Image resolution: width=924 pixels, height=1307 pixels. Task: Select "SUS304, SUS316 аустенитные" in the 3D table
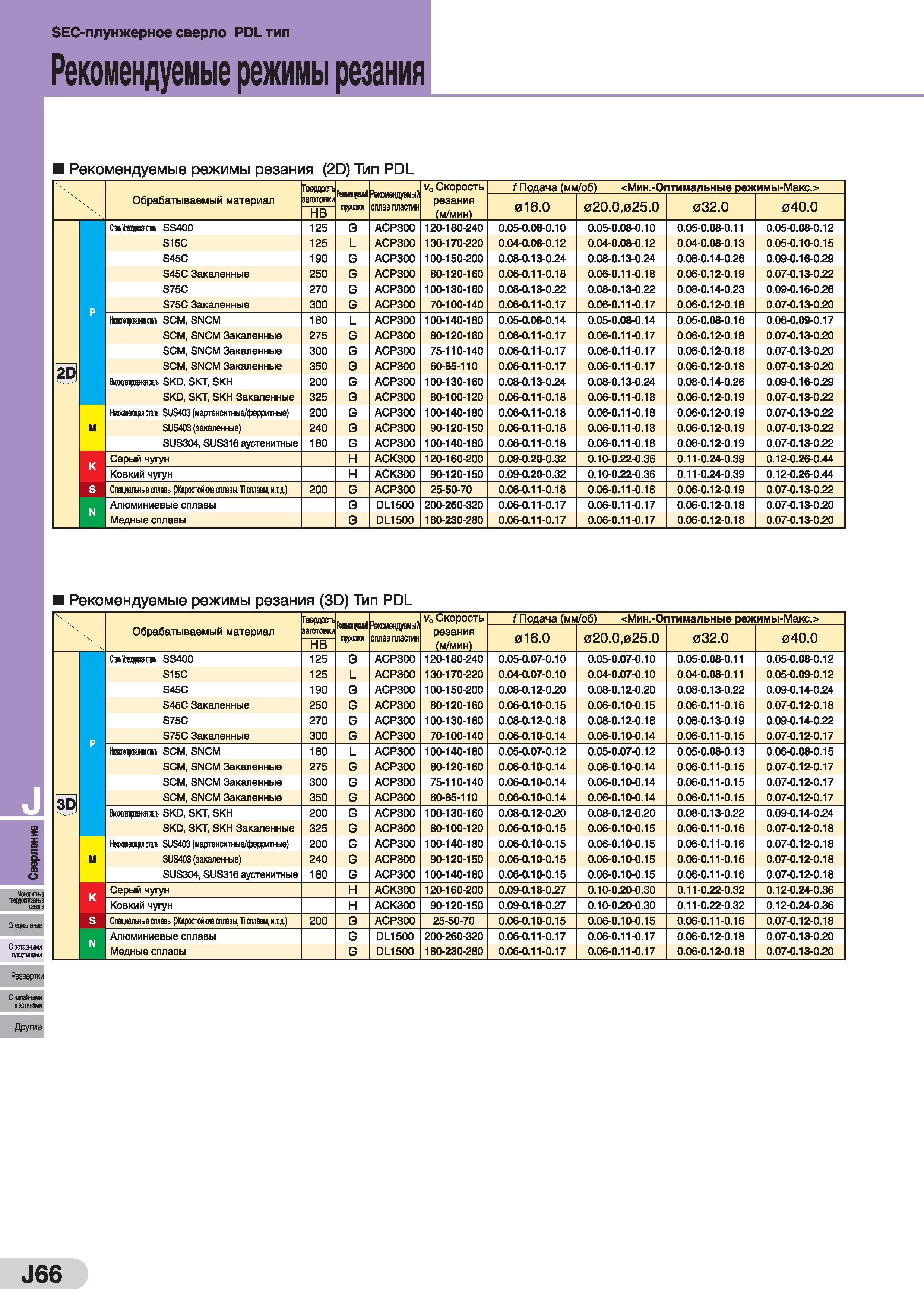(x=230, y=874)
